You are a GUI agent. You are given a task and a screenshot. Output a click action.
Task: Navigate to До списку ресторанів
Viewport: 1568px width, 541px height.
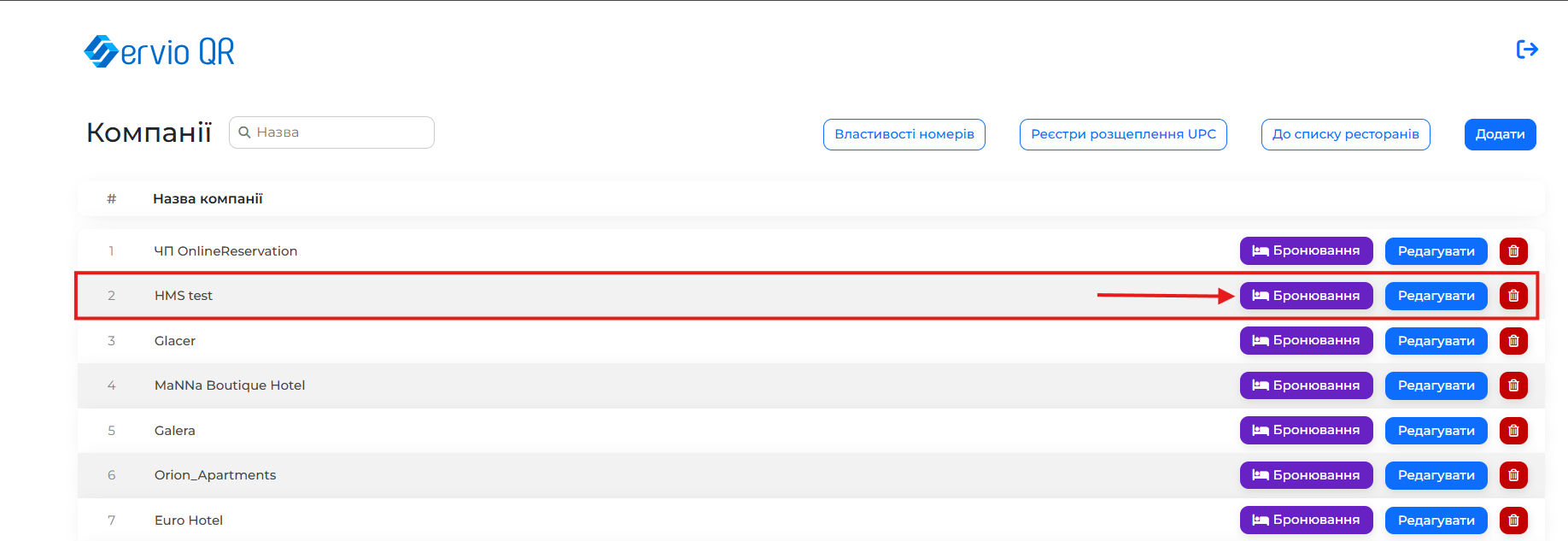coord(1345,134)
